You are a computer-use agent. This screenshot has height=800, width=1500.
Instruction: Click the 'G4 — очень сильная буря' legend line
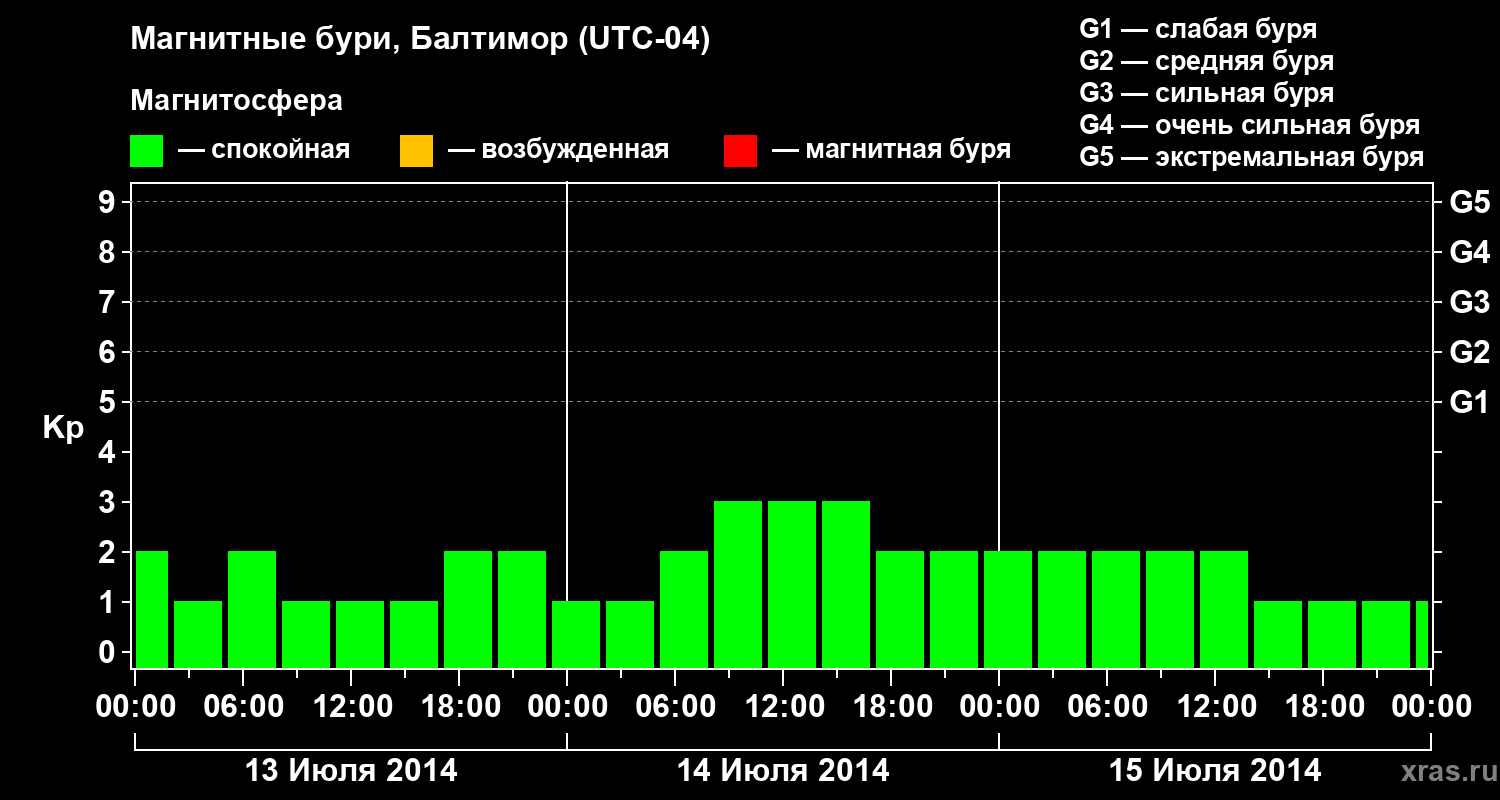1250,125
